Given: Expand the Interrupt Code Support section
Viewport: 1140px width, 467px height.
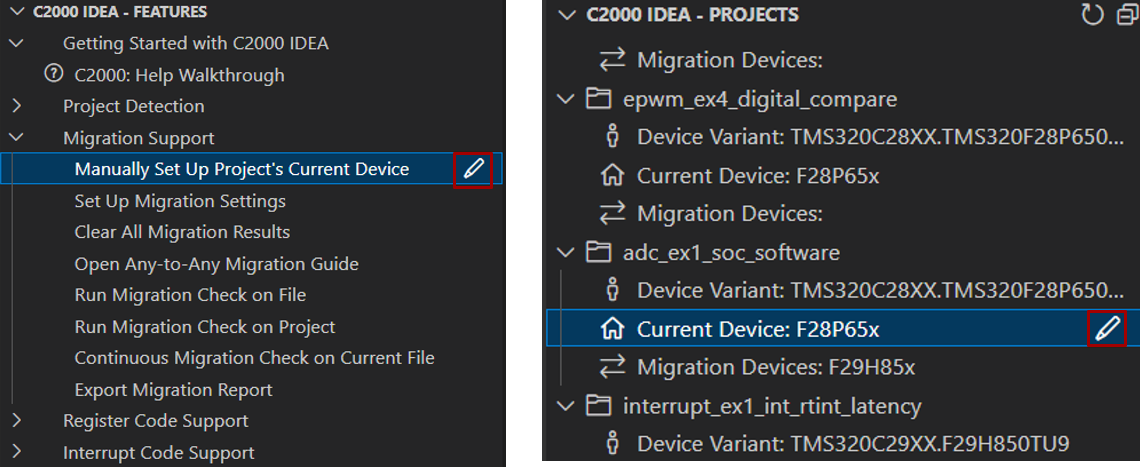Looking at the screenshot, I should (17, 453).
